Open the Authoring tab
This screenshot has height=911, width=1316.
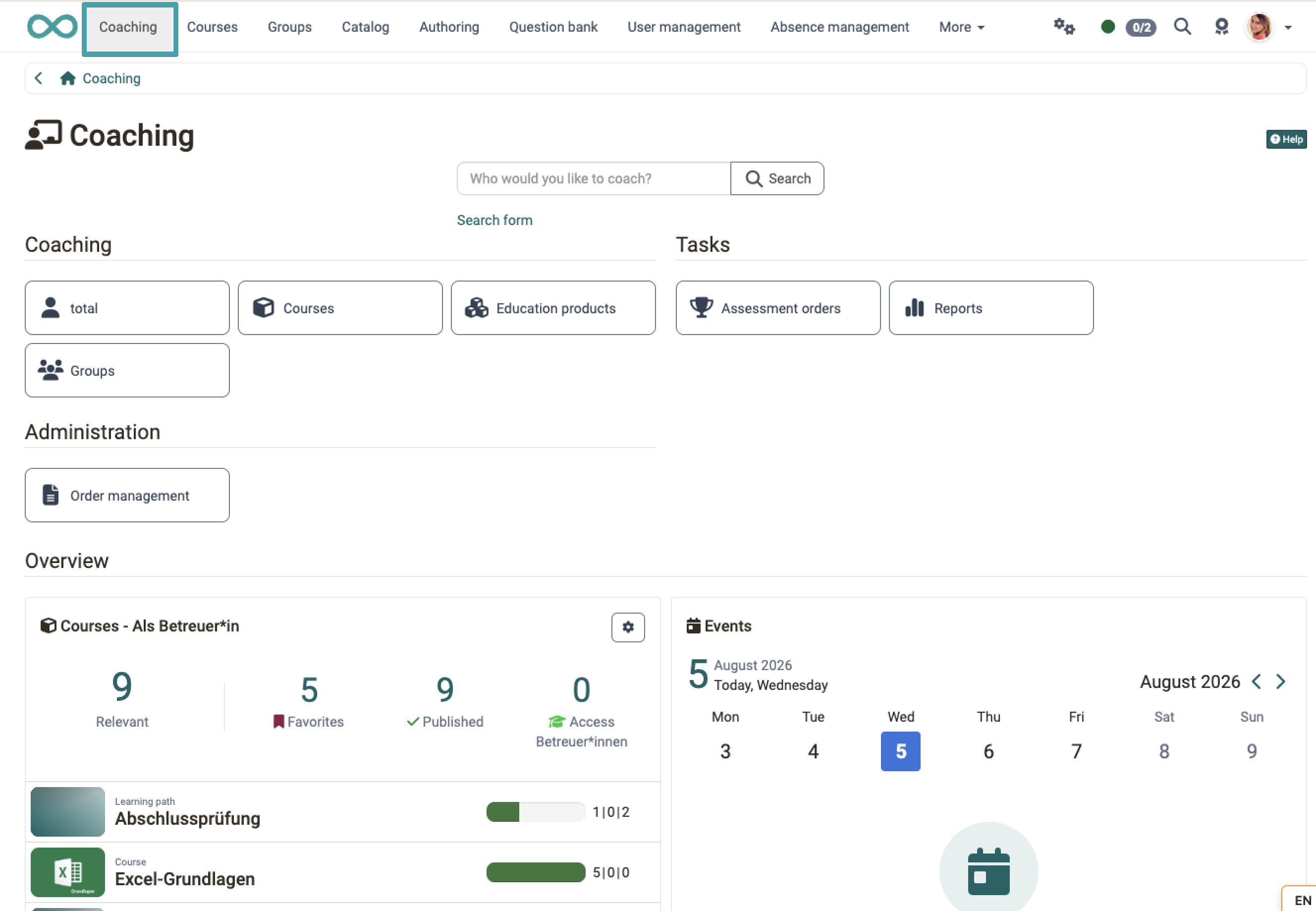pos(449,27)
